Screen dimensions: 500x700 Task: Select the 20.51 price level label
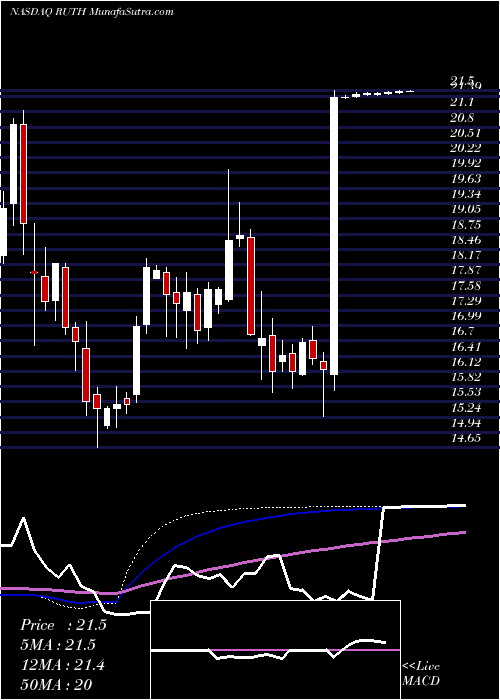point(466,133)
